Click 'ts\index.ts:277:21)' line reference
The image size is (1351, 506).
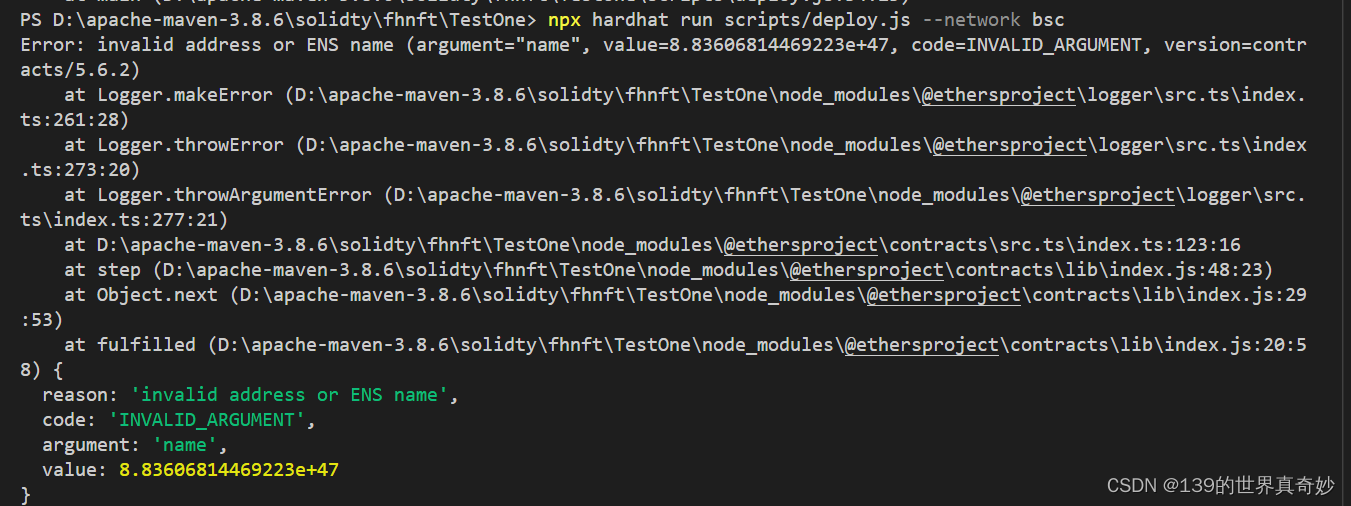tap(124, 220)
